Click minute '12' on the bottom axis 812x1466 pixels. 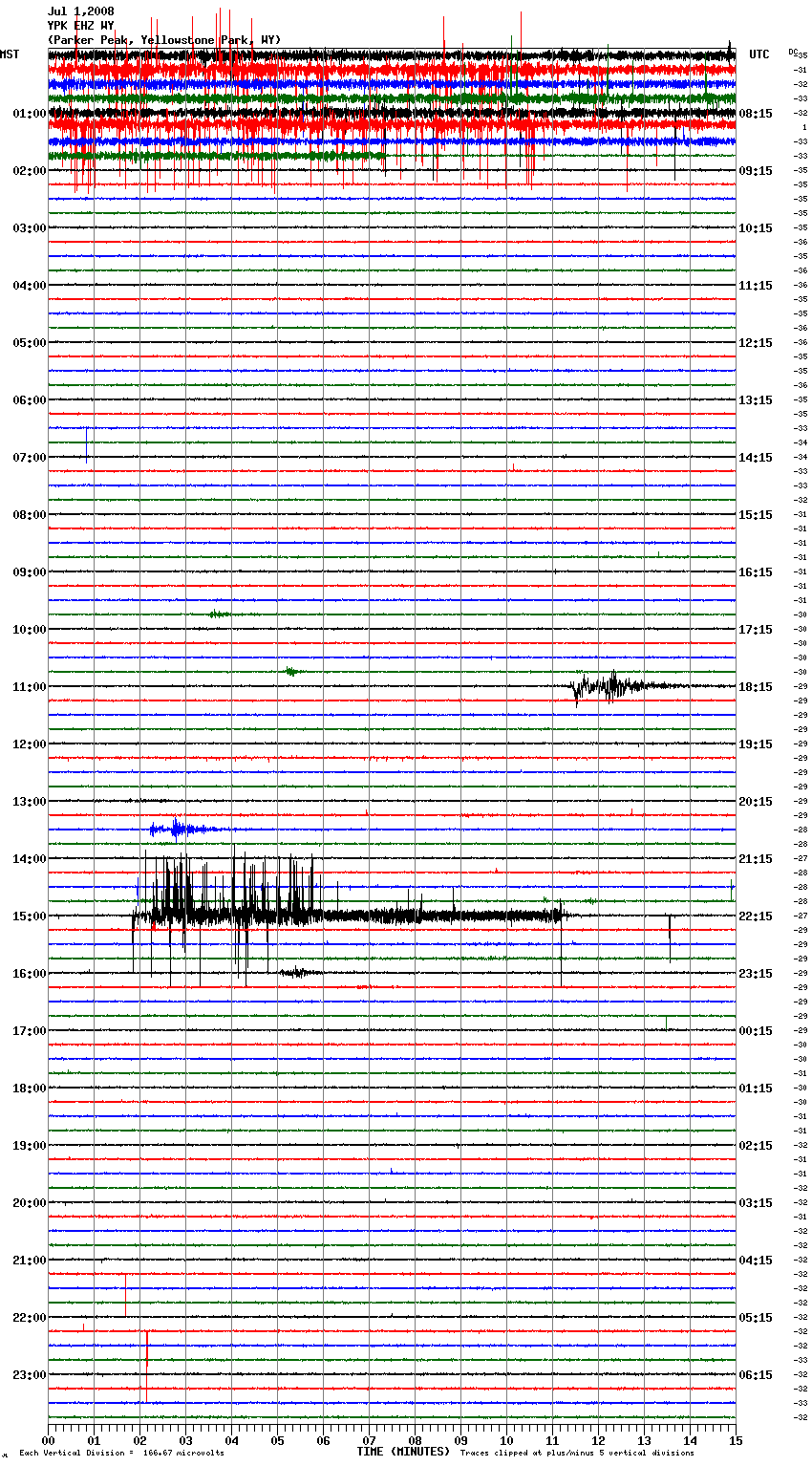point(598,1440)
